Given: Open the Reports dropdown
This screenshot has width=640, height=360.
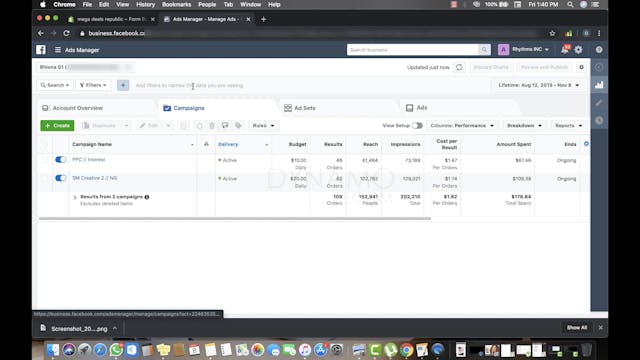Looking at the screenshot, I should 568,126.
